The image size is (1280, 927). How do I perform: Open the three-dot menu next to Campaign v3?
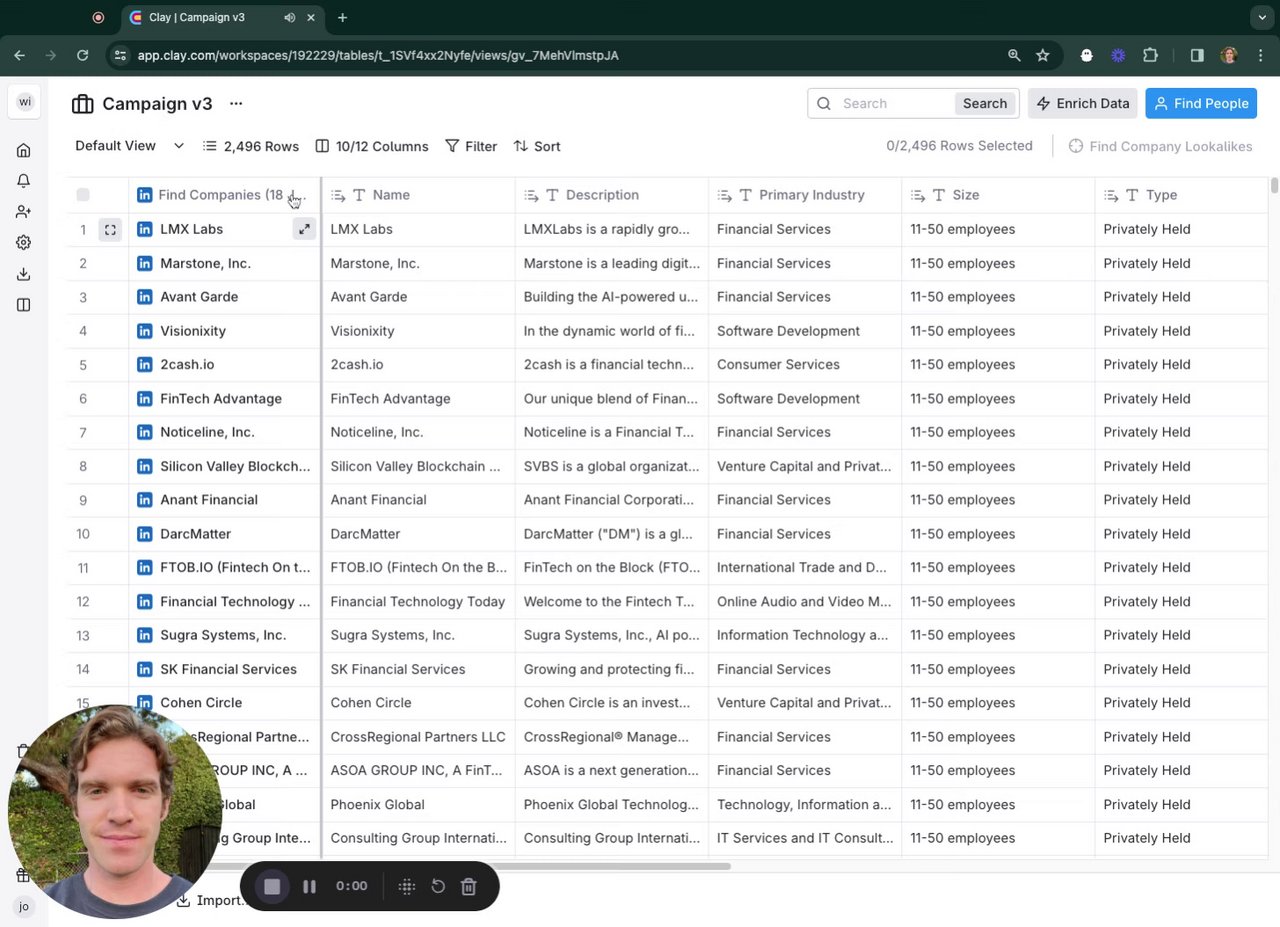click(236, 103)
